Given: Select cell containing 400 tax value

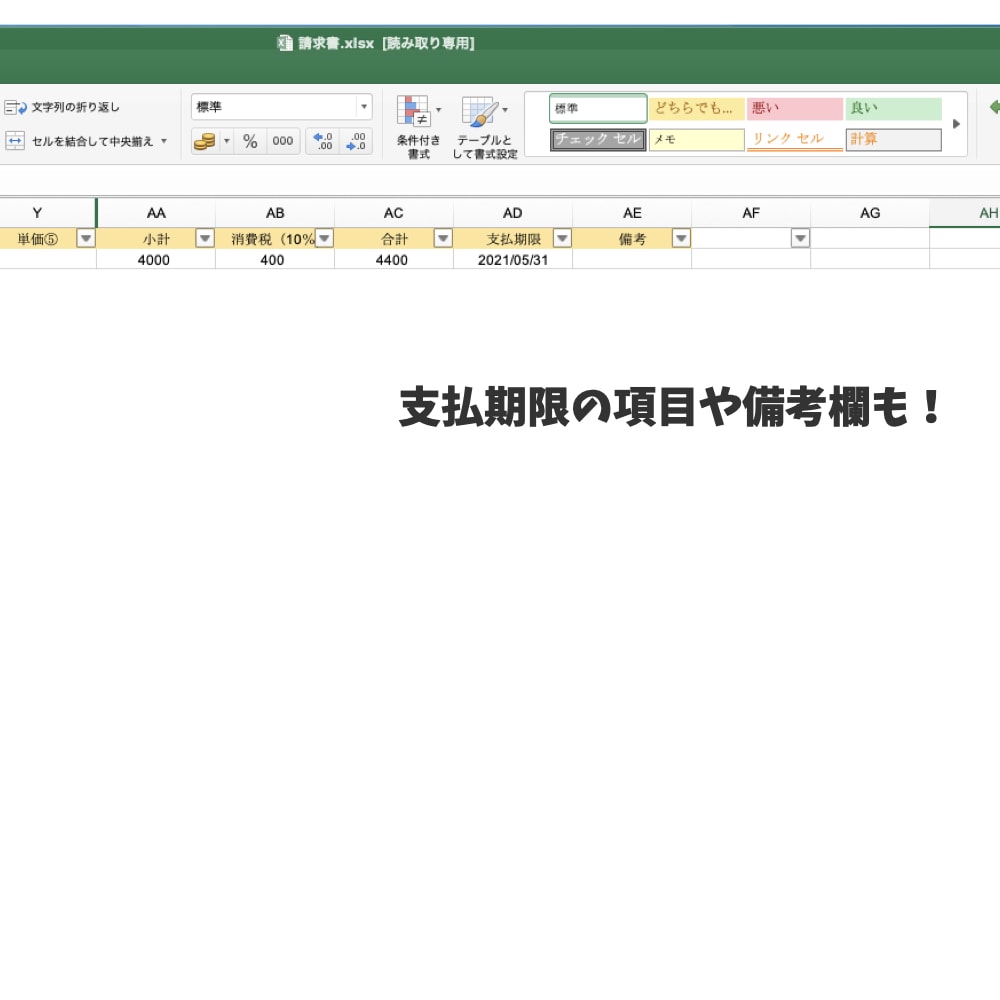Looking at the screenshot, I should pos(275,260).
